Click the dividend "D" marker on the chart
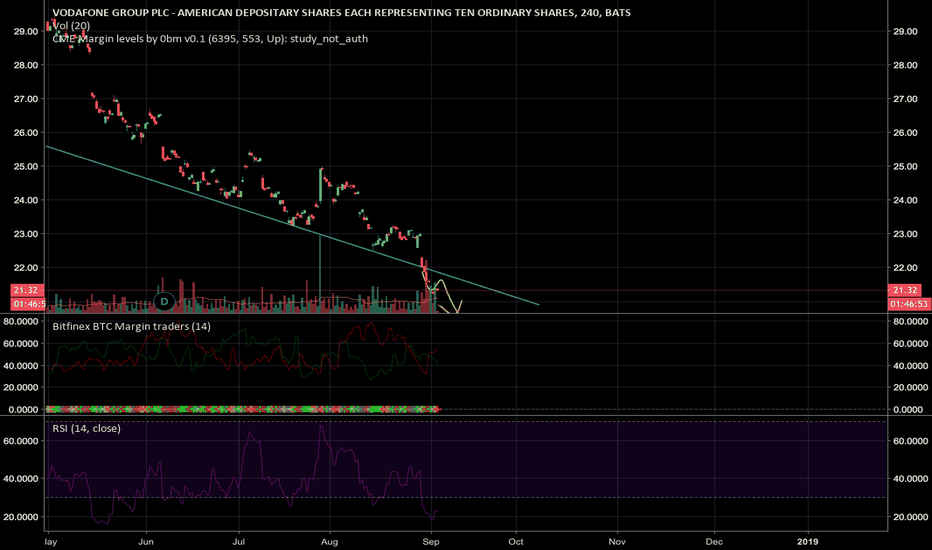Image resolution: width=932 pixels, height=550 pixels. click(x=164, y=301)
